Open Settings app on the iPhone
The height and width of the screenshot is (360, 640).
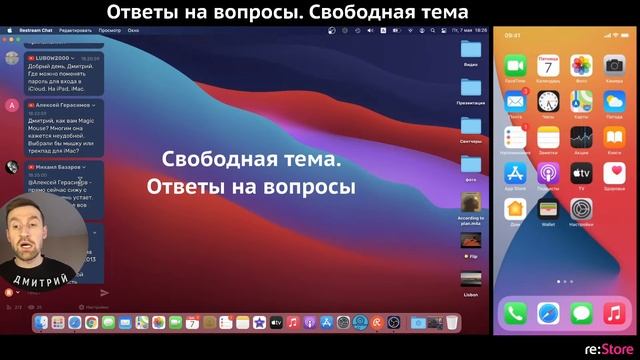click(x=581, y=209)
